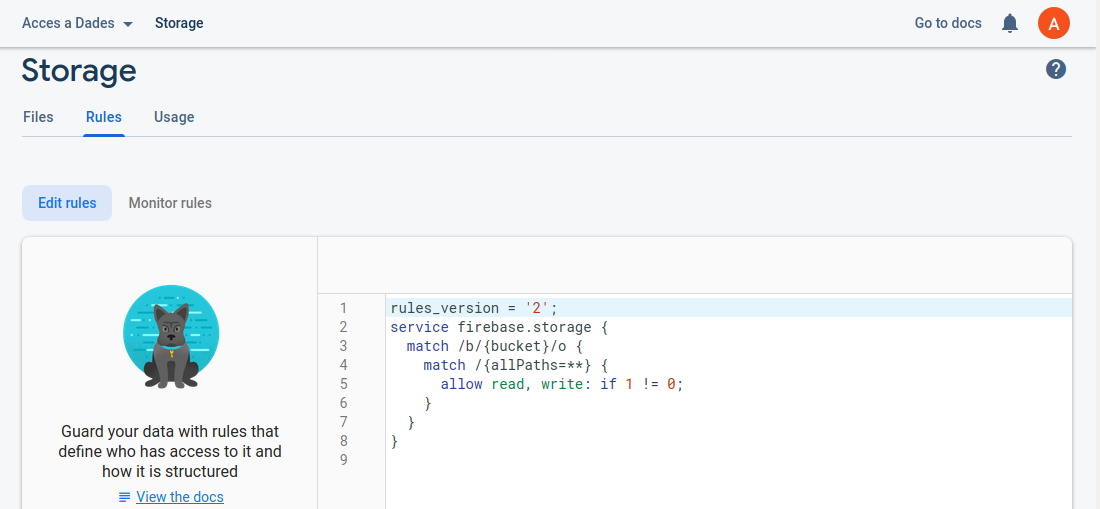
Task: Open the account avatar labeled A
Action: coord(1054,23)
